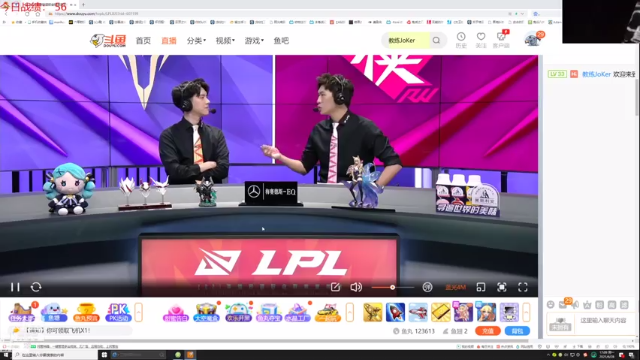
Task: Open the watch history clock icon
Action: pos(461,40)
